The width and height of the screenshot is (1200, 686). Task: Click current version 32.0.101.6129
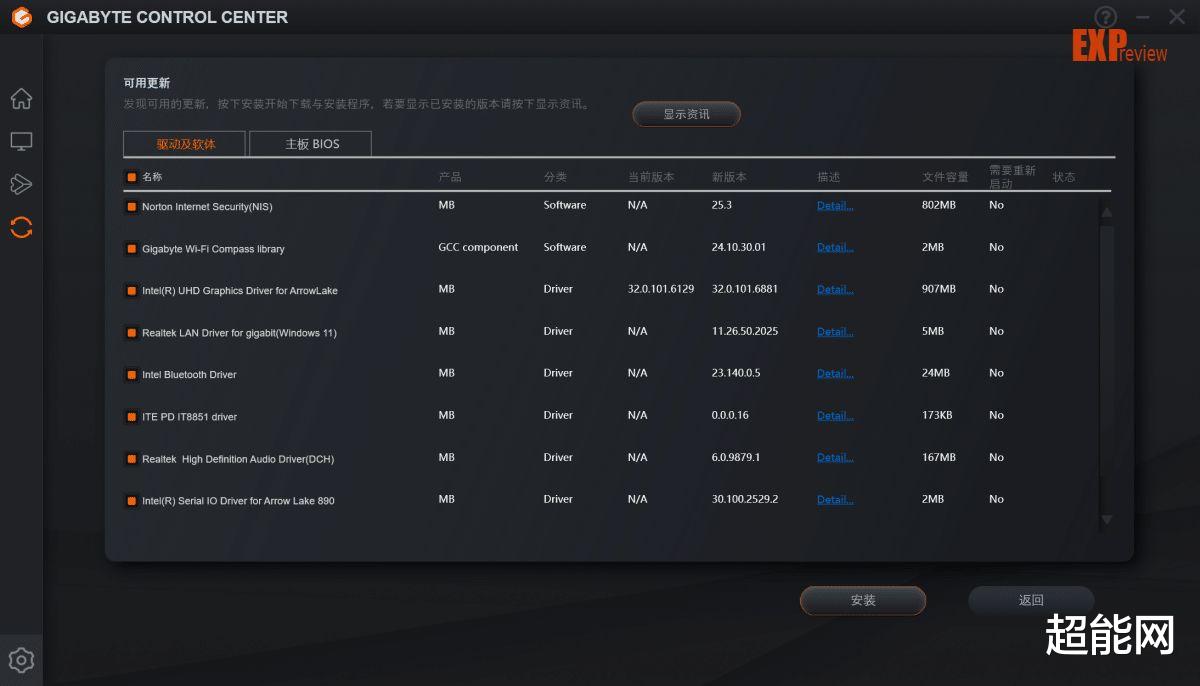(x=661, y=289)
